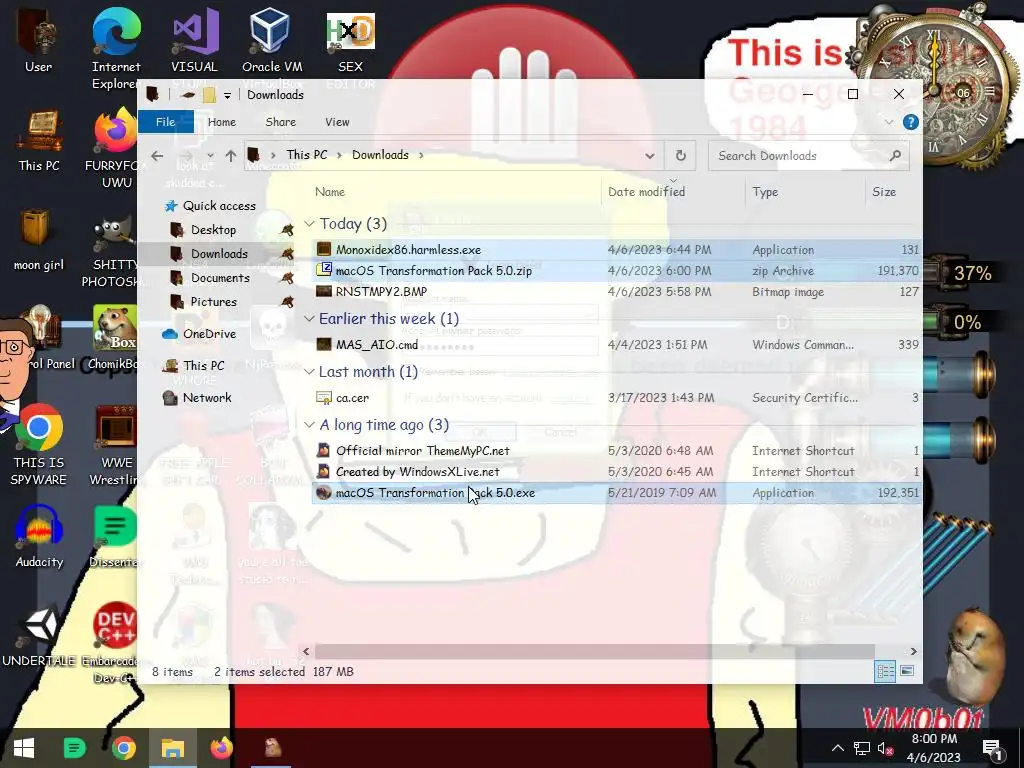The image size is (1024, 768).
Task: Open the File menu tab
Action: [x=165, y=122]
